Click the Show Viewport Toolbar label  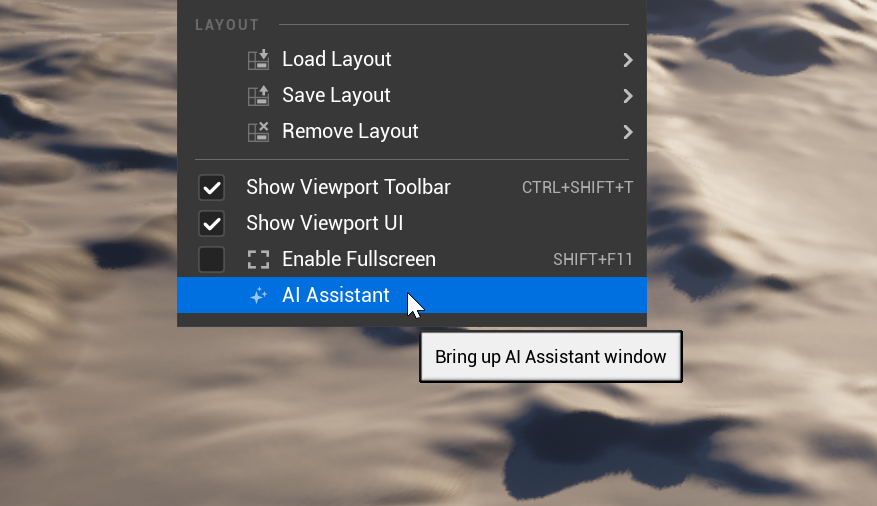(348, 187)
